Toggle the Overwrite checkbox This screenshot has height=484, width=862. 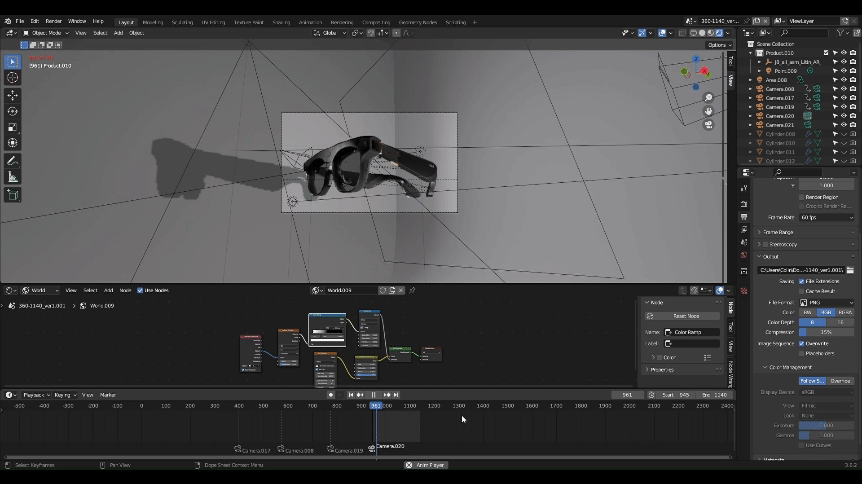(x=802, y=343)
